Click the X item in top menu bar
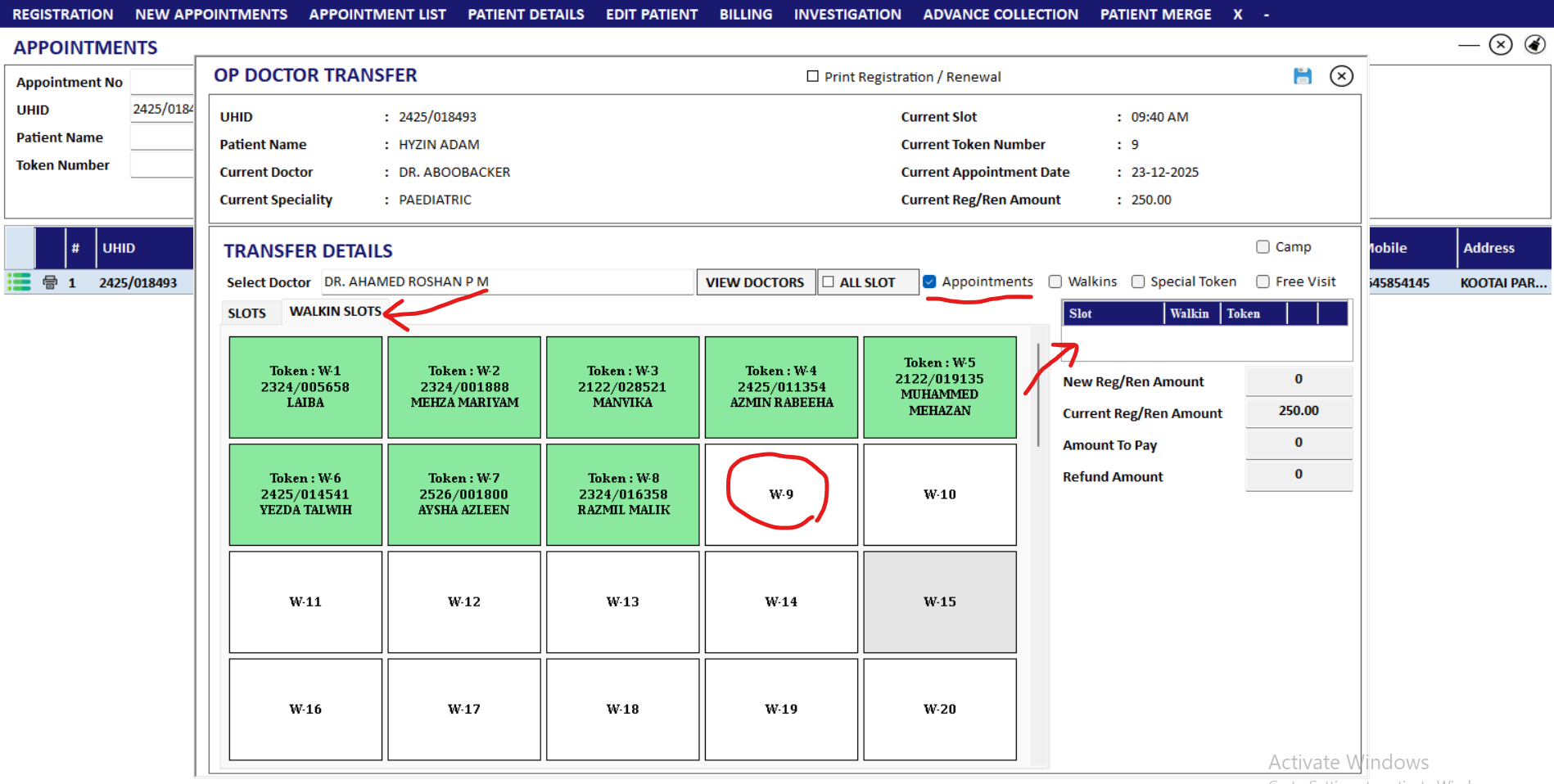This screenshot has width=1554, height=784. click(1237, 14)
